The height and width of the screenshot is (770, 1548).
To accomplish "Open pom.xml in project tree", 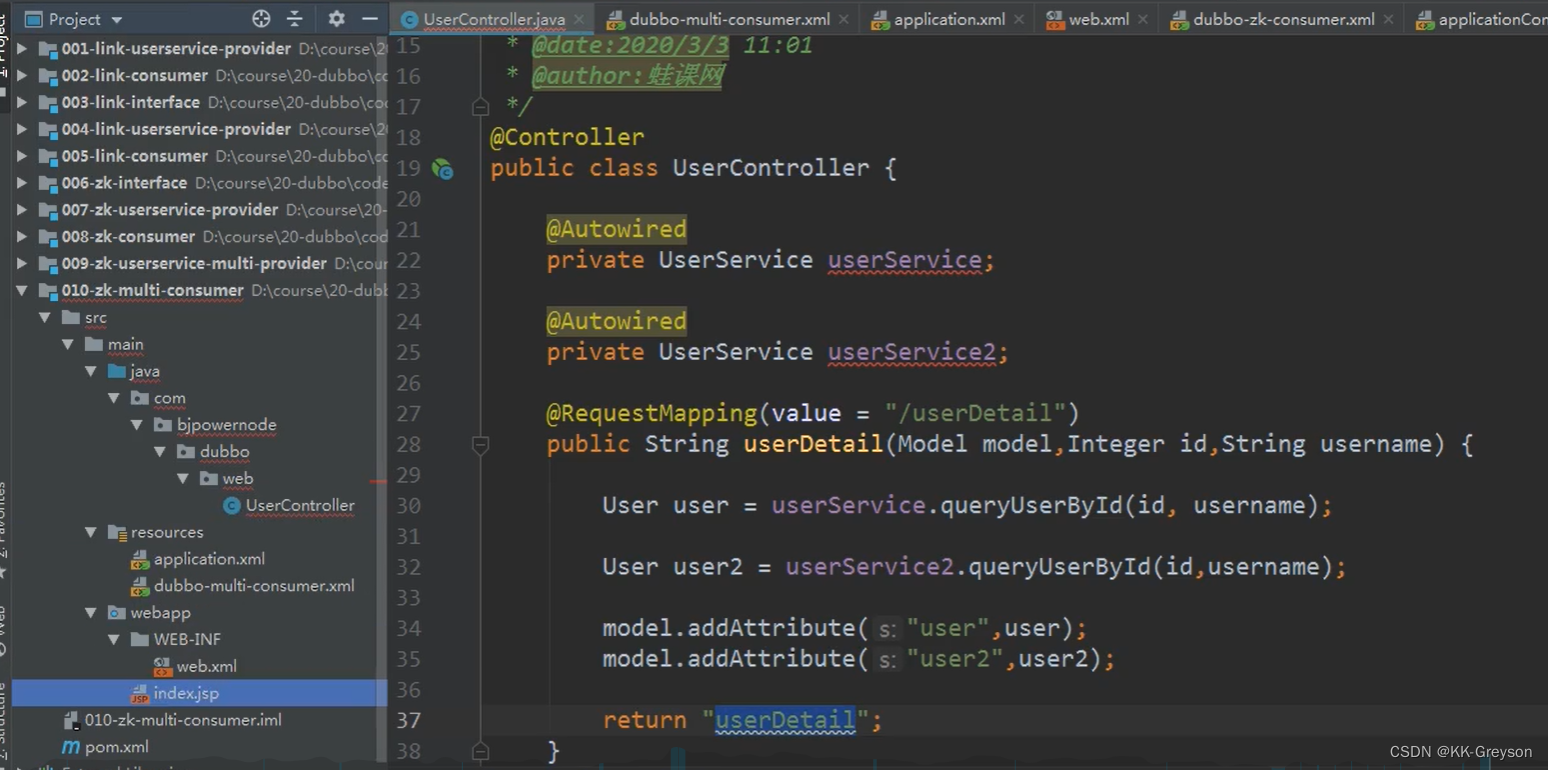I will click(116, 748).
